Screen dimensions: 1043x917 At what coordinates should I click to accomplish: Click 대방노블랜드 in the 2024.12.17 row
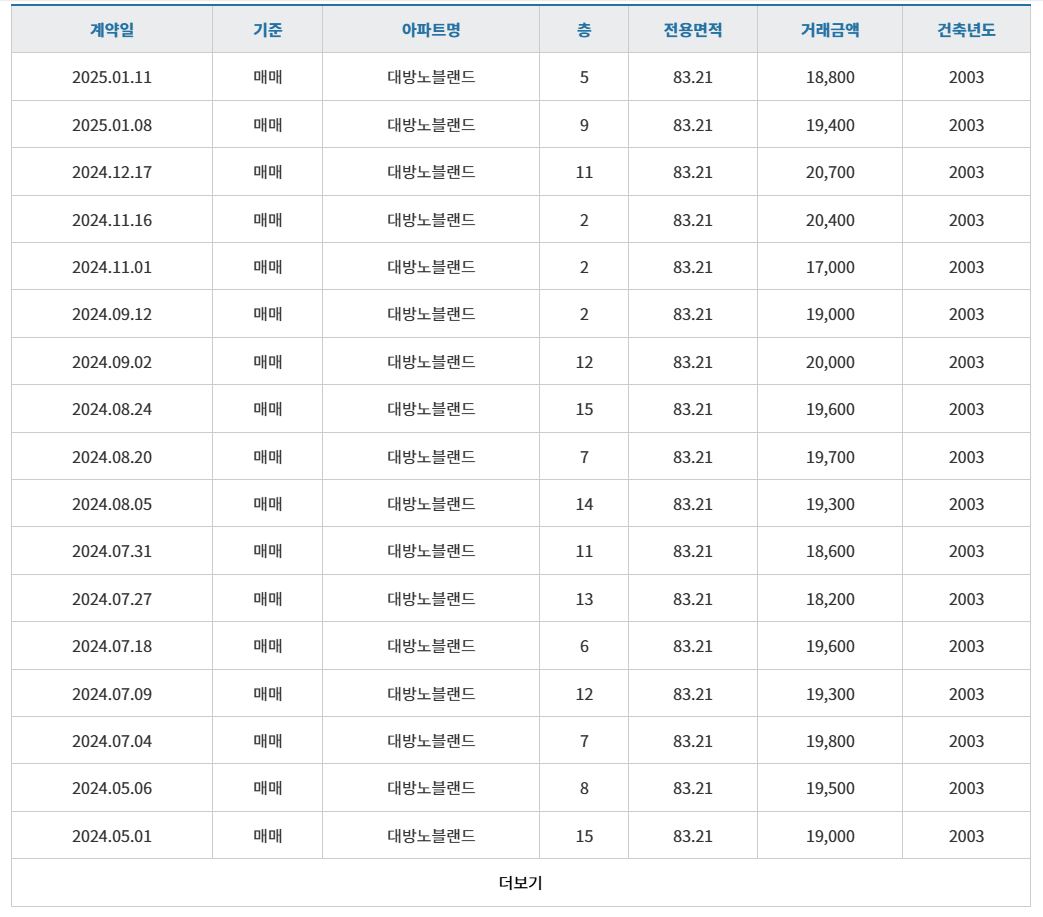point(431,172)
